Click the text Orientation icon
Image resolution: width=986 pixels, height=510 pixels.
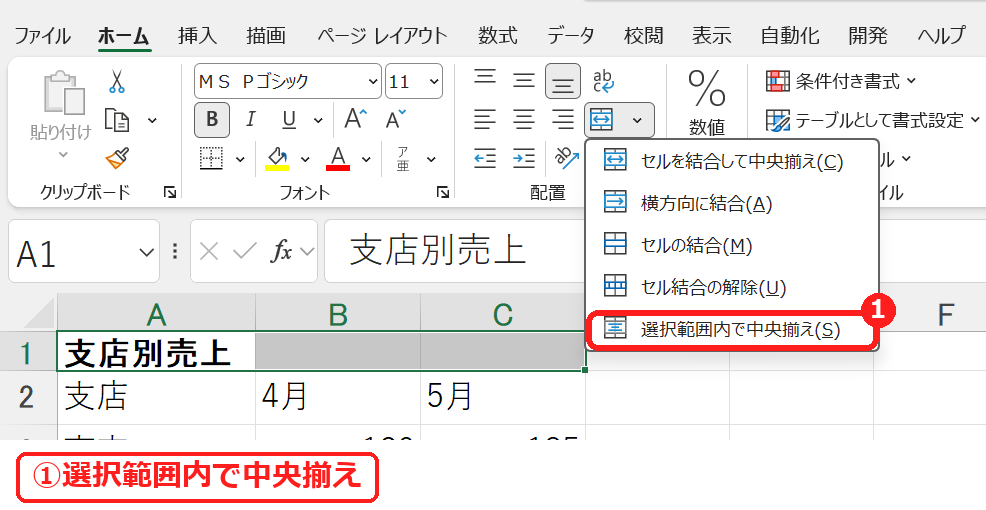(x=567, y=158)
